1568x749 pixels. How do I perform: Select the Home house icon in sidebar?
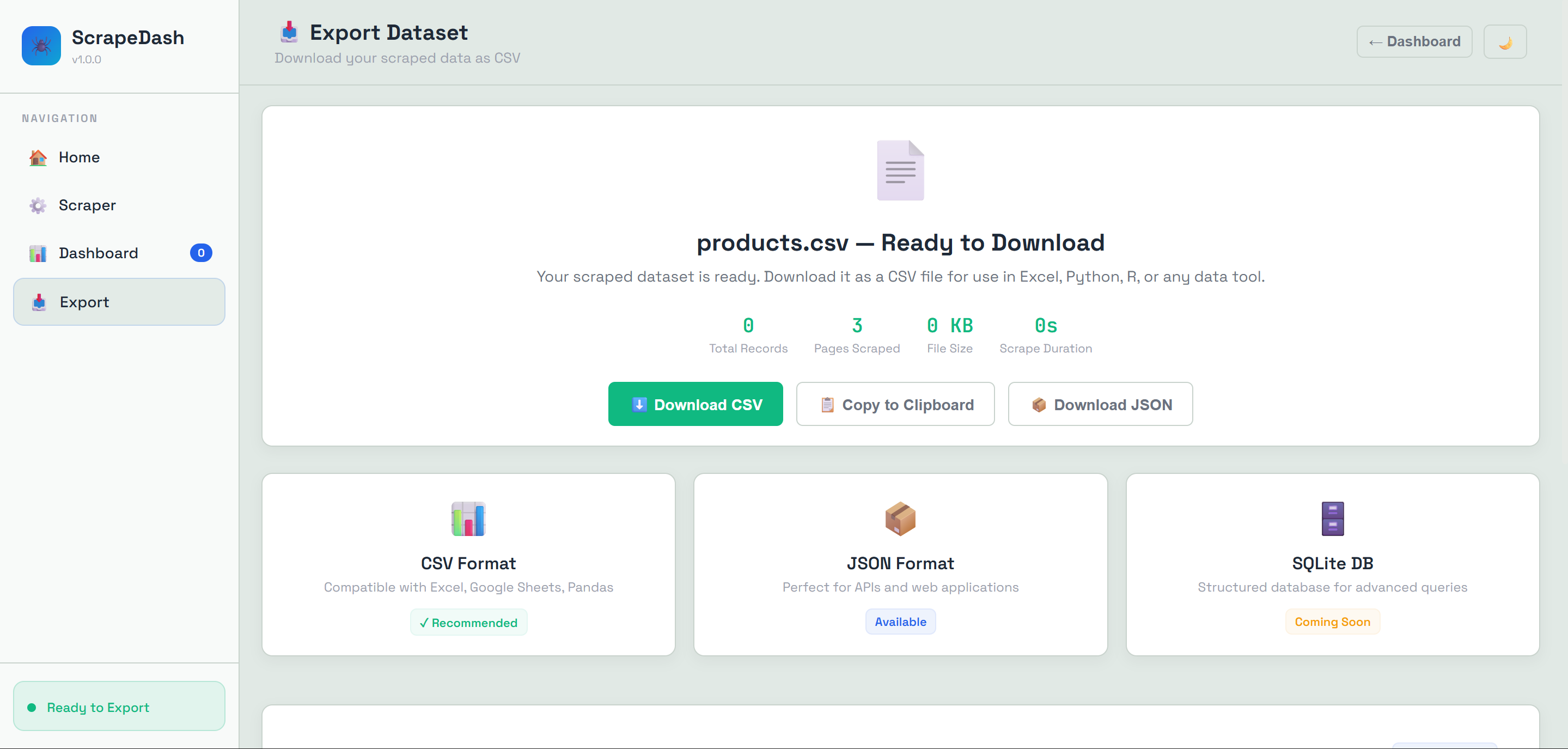click(37, 157)
